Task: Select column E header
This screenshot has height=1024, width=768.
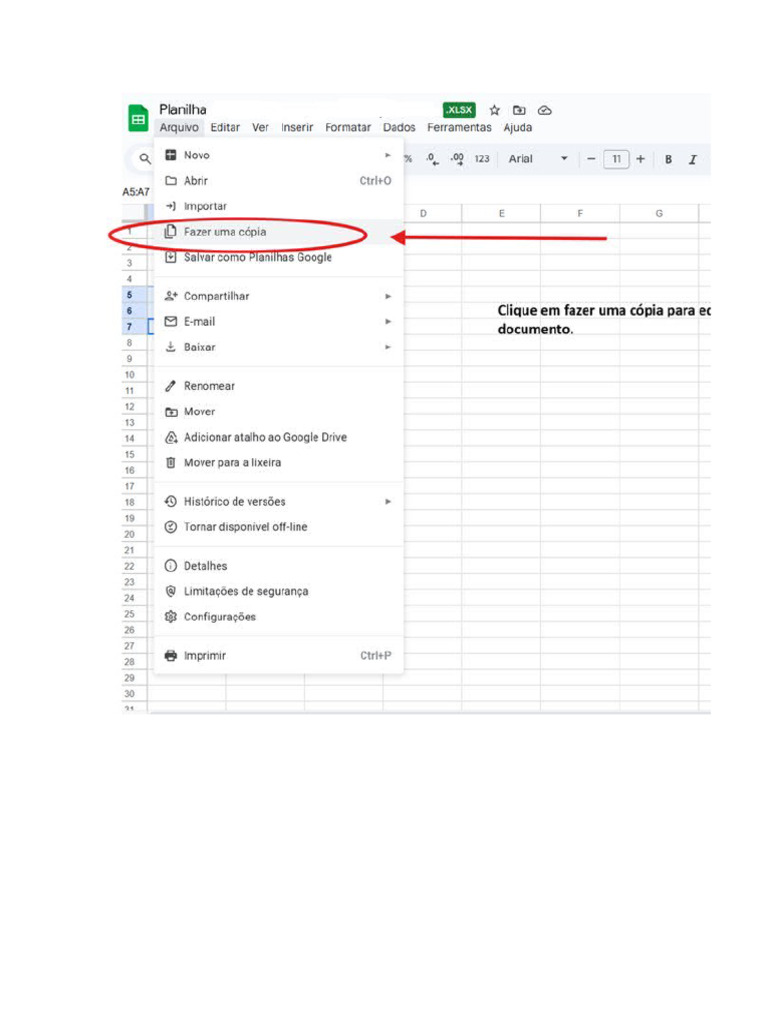Action: point(502,214)
